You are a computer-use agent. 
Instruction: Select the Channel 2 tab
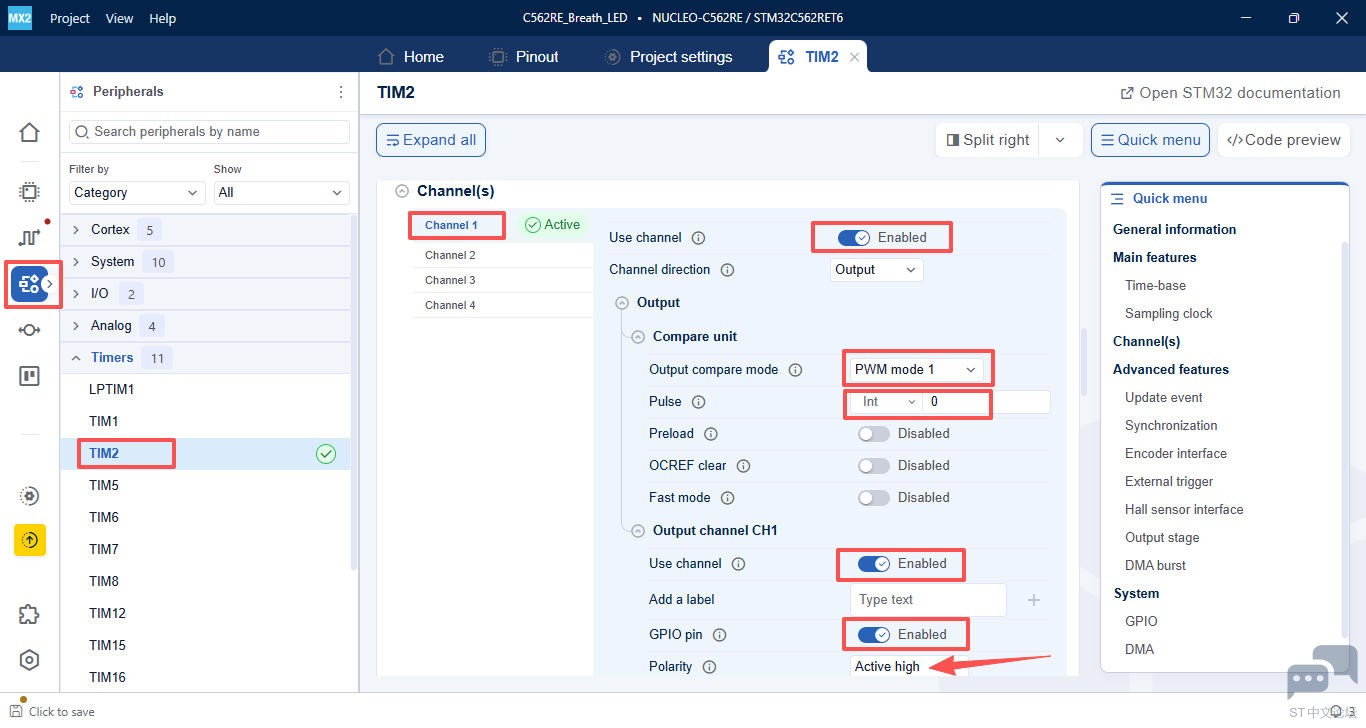(450, 256)
